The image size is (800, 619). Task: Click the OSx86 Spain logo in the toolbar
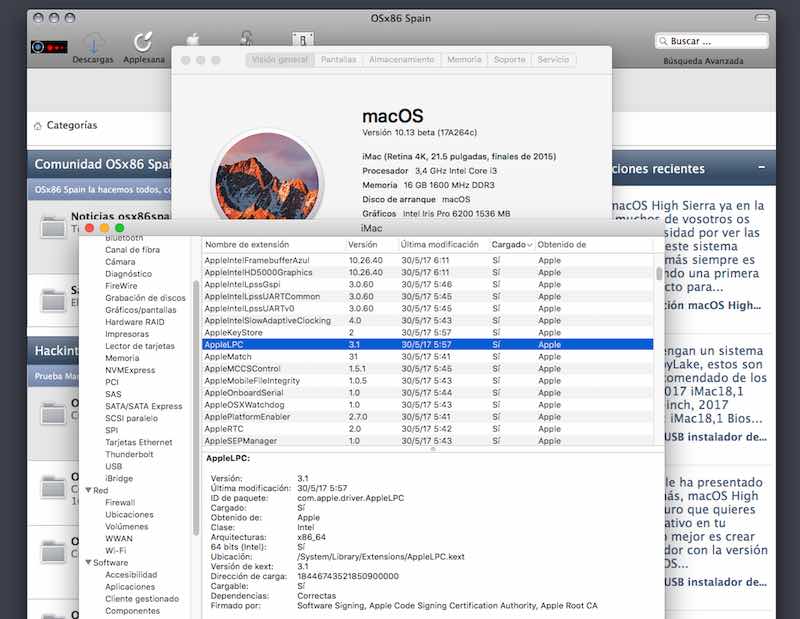pos(49,47)
